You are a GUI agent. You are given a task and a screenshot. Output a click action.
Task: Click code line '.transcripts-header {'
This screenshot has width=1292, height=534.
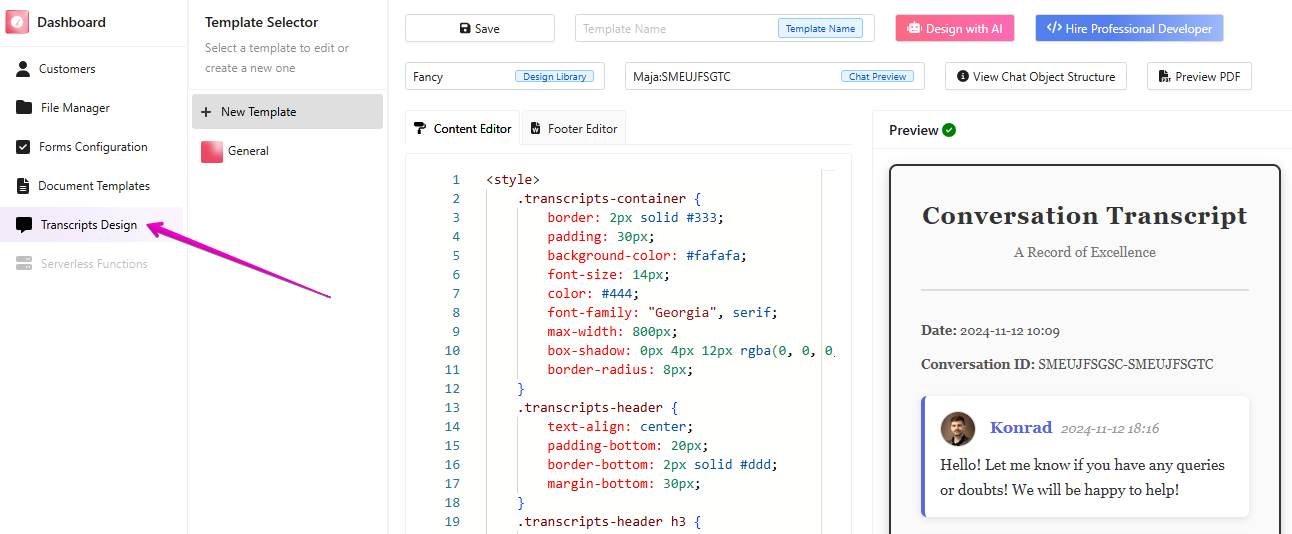click(597, 408)
